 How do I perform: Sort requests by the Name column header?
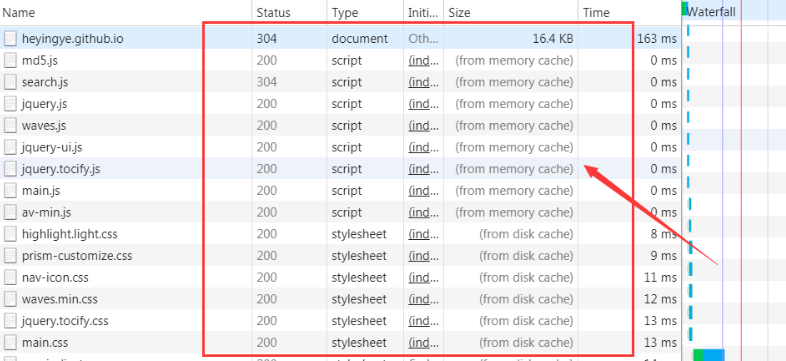[x=125, y=13]
